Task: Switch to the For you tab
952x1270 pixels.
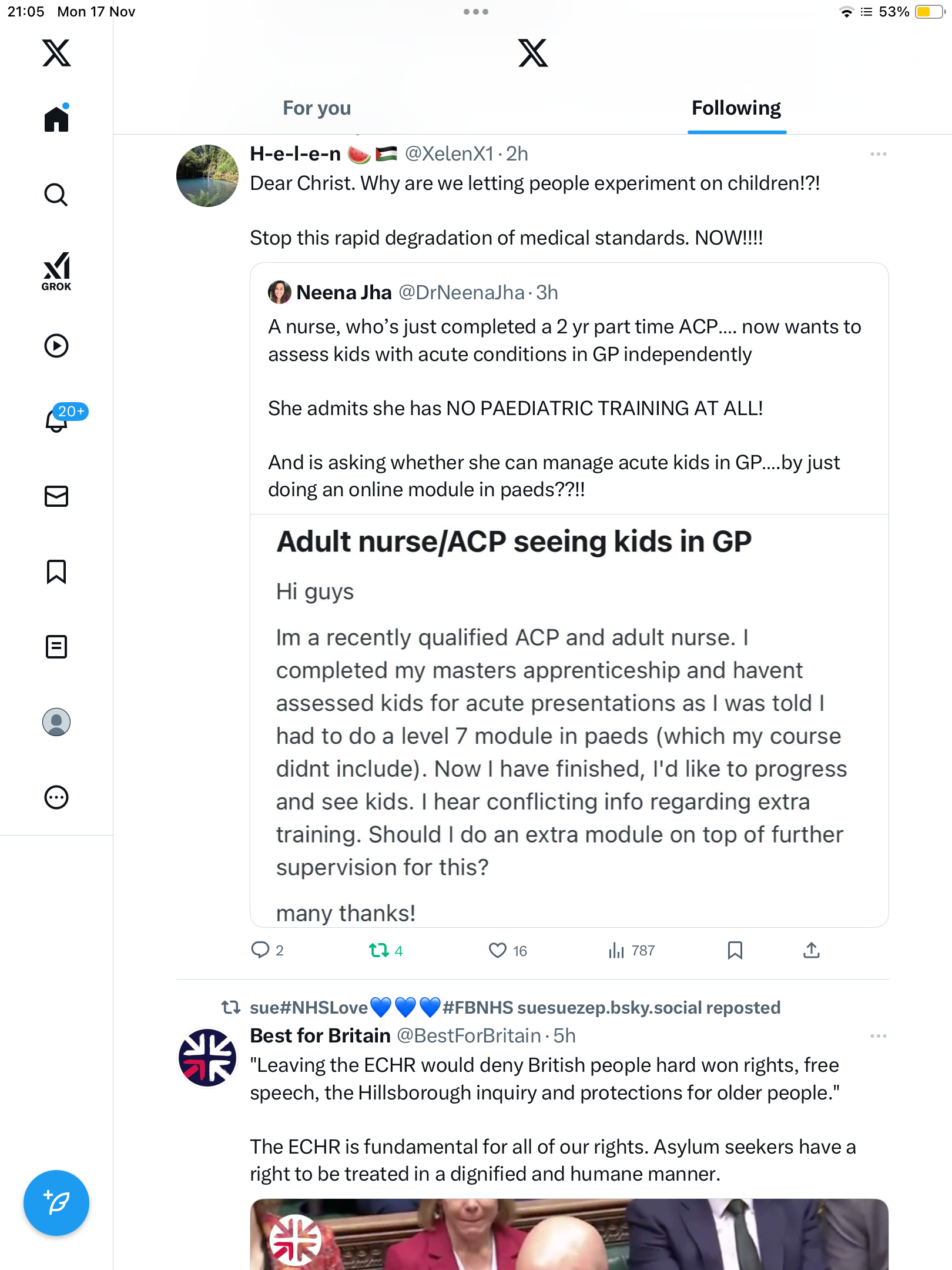Action: point(317,108)
